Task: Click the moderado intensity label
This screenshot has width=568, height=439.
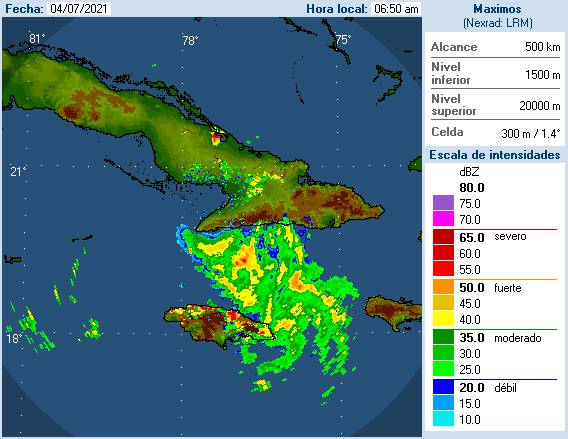Action: pos(518,338)
